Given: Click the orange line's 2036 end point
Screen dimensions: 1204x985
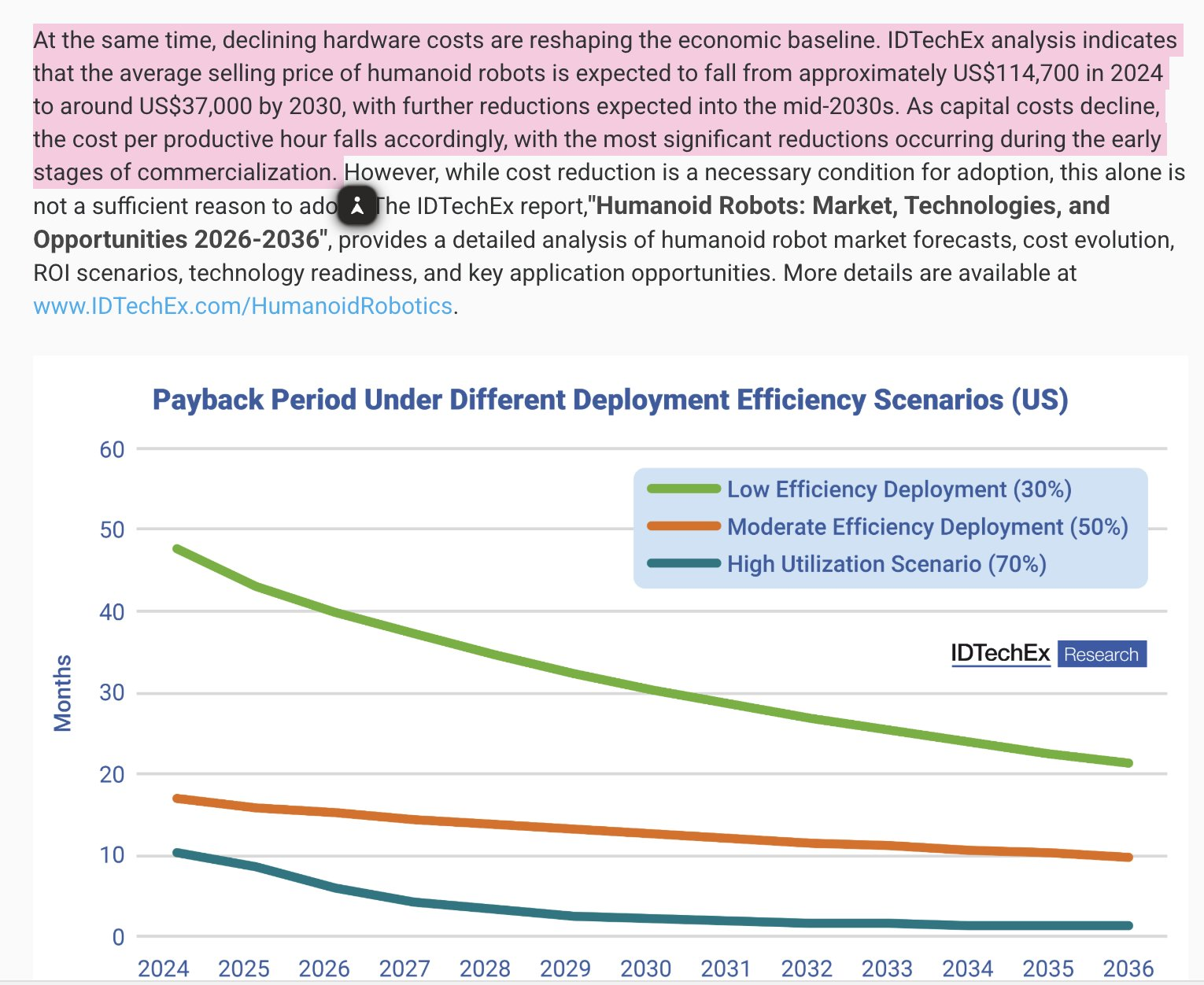Looking at the screenshot, I should click(1128, 857).
